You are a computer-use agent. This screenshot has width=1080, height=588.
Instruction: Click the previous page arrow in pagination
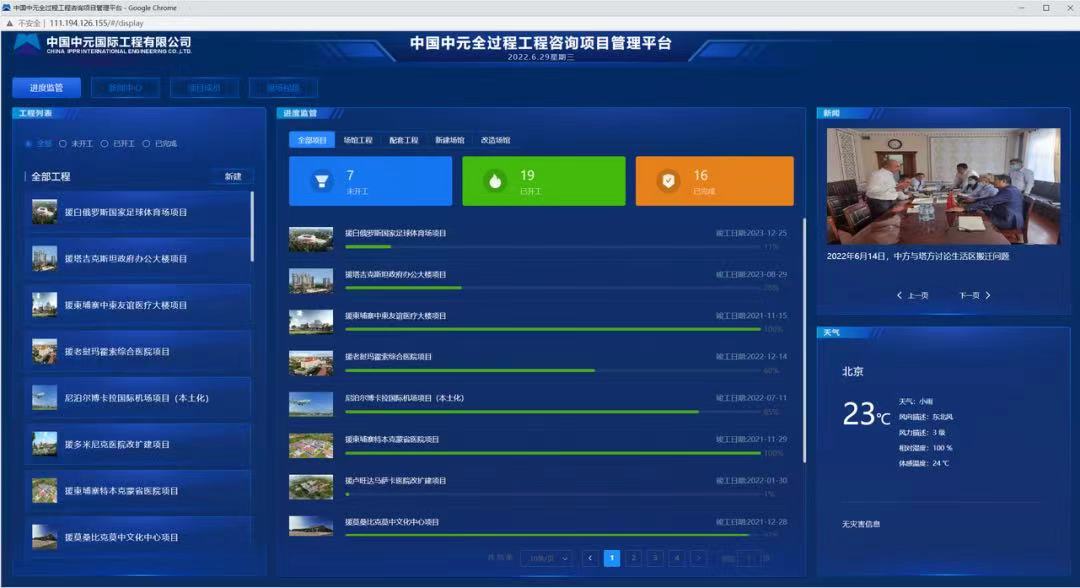tap(590, 558)
